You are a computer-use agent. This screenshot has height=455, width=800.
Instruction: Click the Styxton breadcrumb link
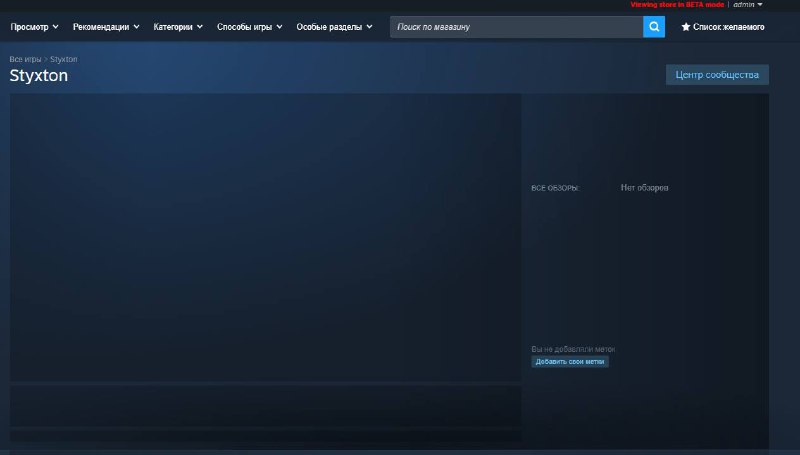(x=64, y=59)
